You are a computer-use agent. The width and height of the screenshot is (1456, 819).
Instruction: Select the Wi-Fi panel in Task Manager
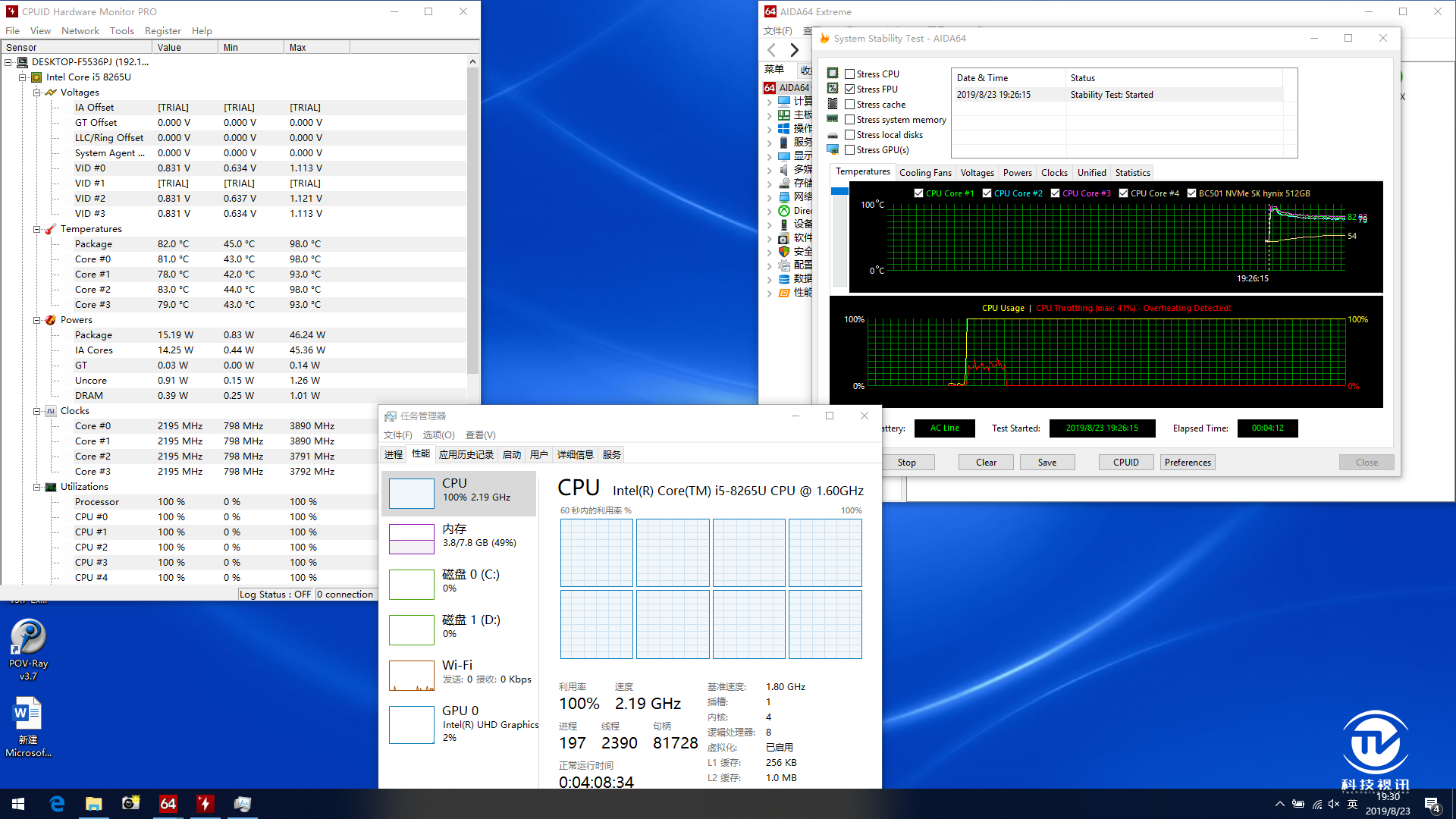pos(460,675)
